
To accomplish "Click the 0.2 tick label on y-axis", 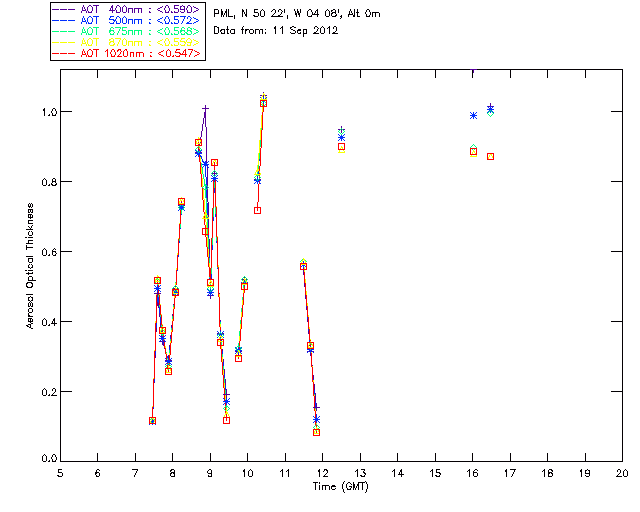I will point(49,392).
